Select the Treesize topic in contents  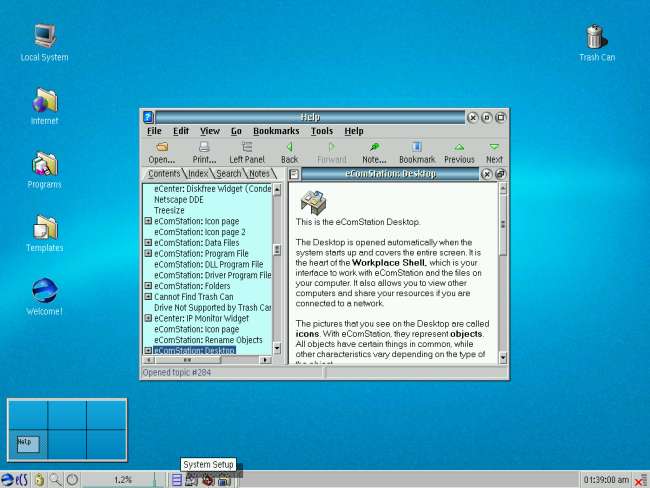pyautogui.click(x=169, y=210)
